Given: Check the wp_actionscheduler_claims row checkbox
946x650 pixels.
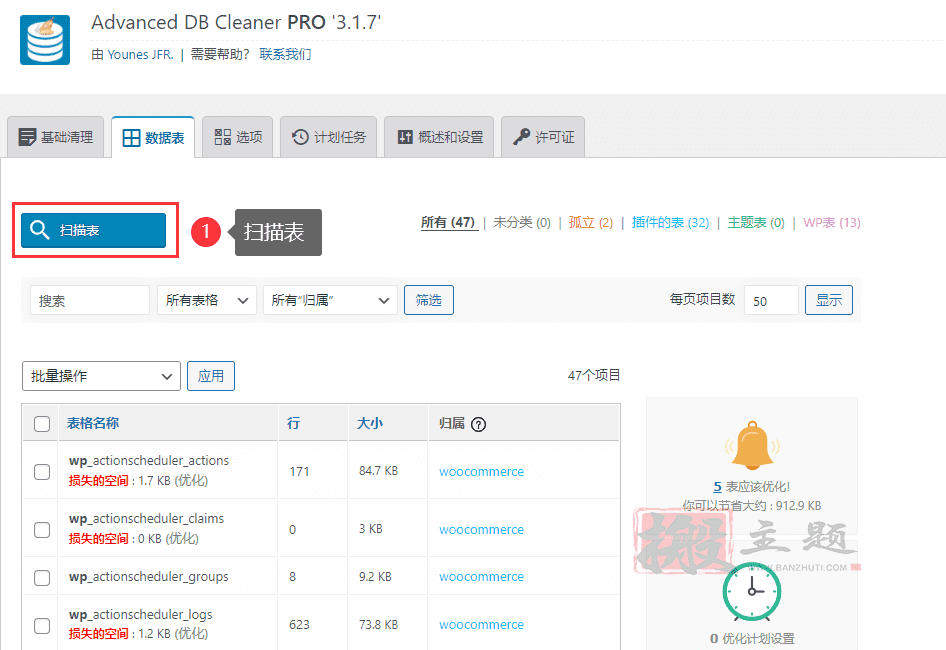Looking at the screenshot, I should coord(42,529).
